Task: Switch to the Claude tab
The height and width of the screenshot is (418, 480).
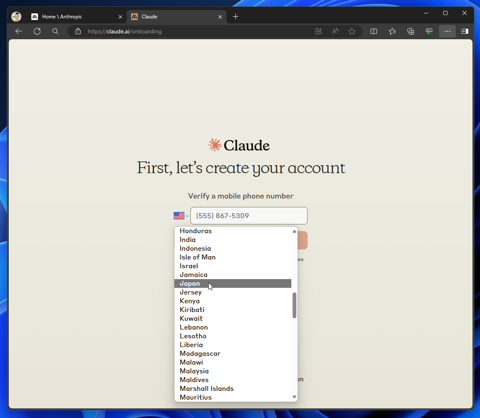Action: (177, 17)
